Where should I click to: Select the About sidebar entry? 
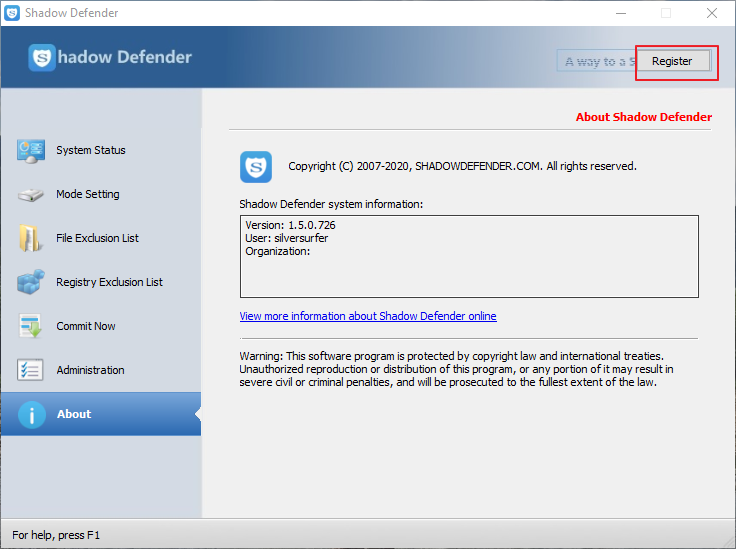click(101, 414)
